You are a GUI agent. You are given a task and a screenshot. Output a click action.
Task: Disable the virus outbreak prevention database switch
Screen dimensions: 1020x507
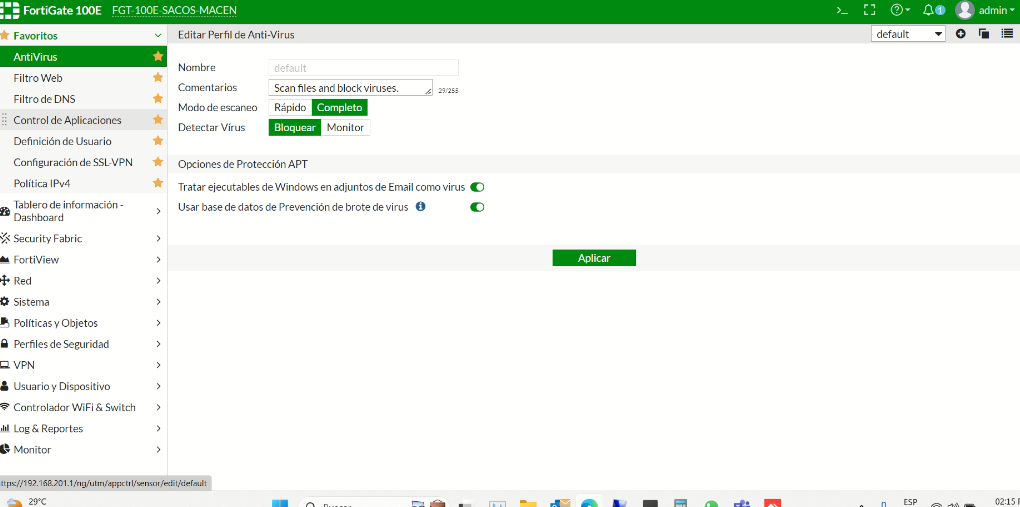point(477,207)
